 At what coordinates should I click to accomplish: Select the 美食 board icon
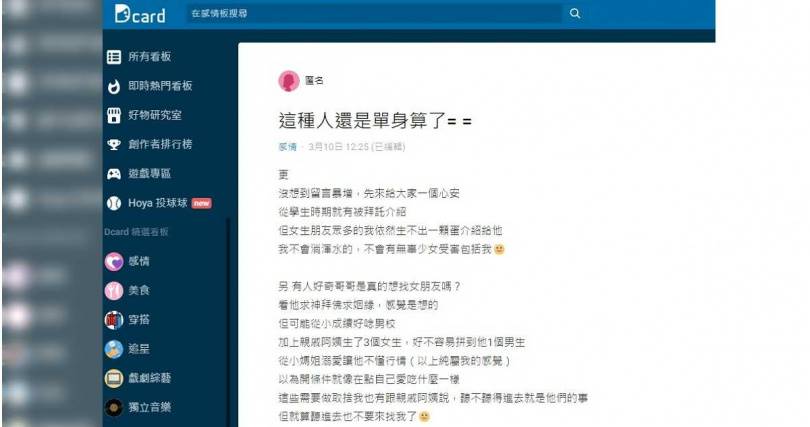click(114, 291)
